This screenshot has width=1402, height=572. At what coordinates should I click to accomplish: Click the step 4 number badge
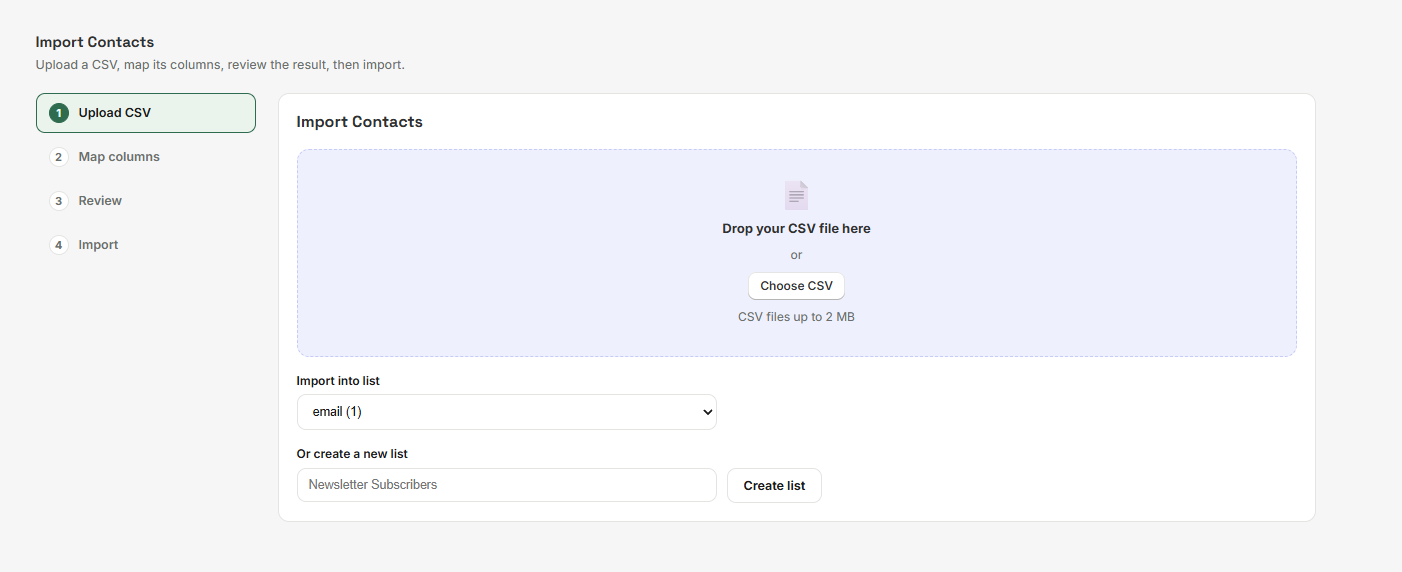coord(59,245)
